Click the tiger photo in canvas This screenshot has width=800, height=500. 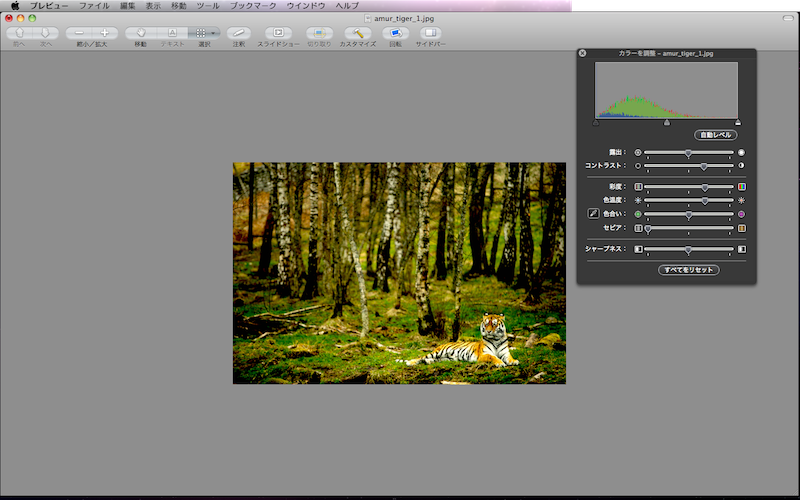point(399,273)
